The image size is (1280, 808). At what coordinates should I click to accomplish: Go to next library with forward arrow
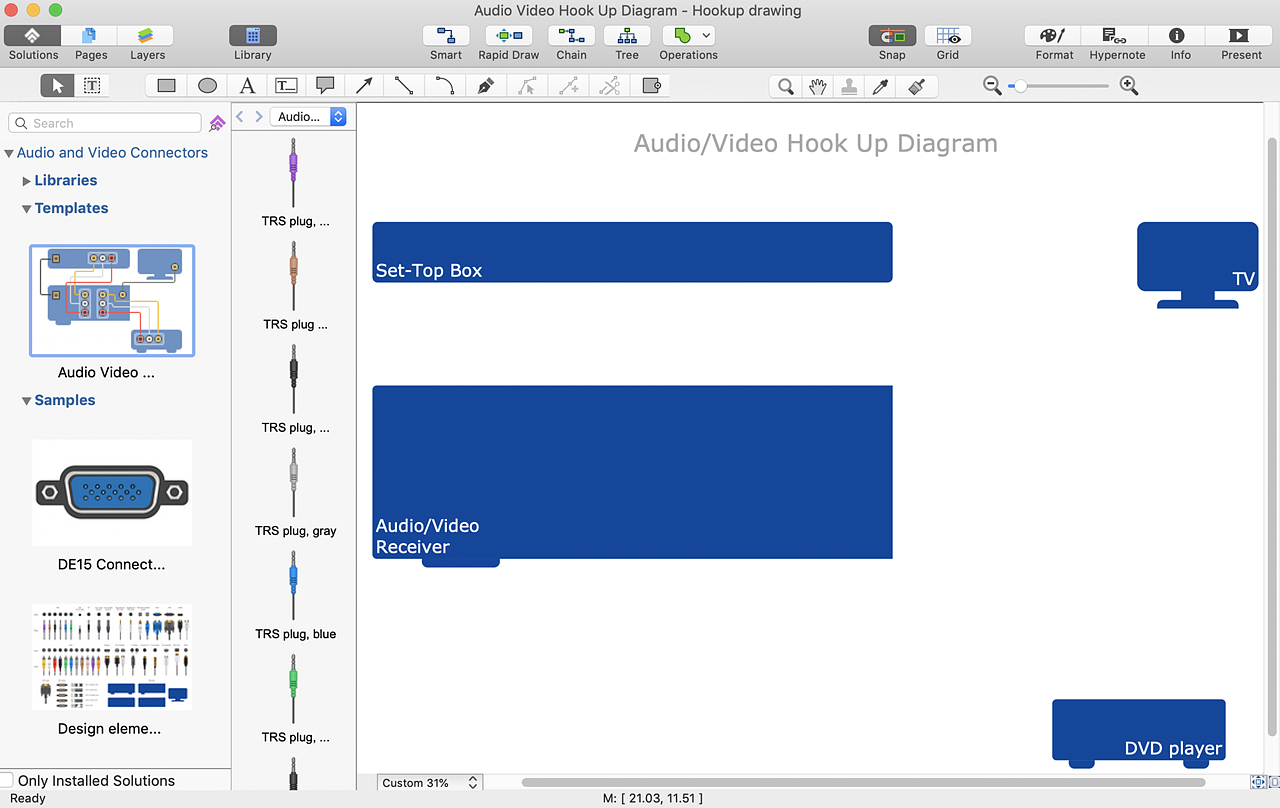[259, 117]
